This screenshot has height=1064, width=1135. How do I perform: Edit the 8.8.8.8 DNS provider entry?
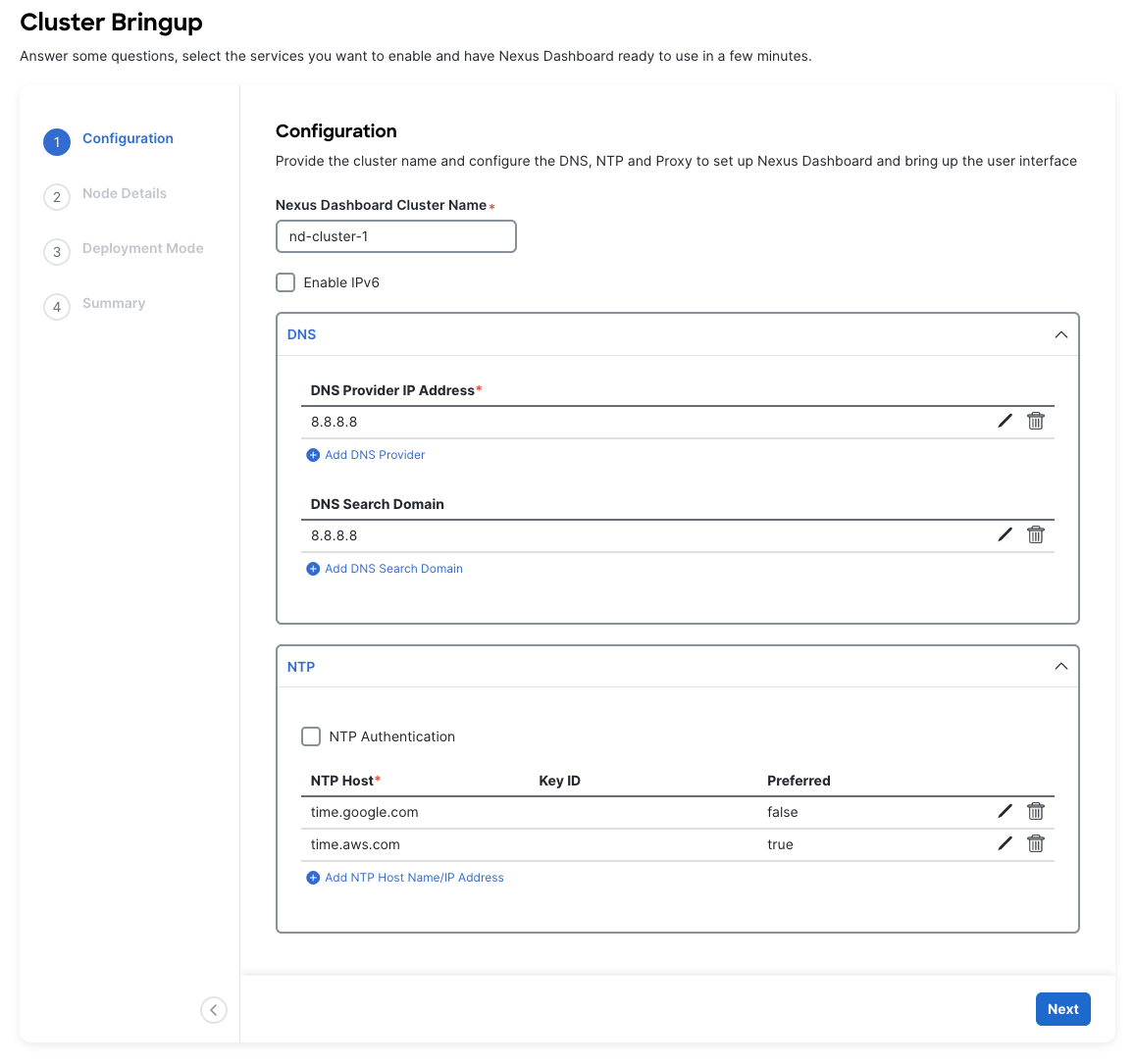pyautogui.click(x=1005, y=422)
